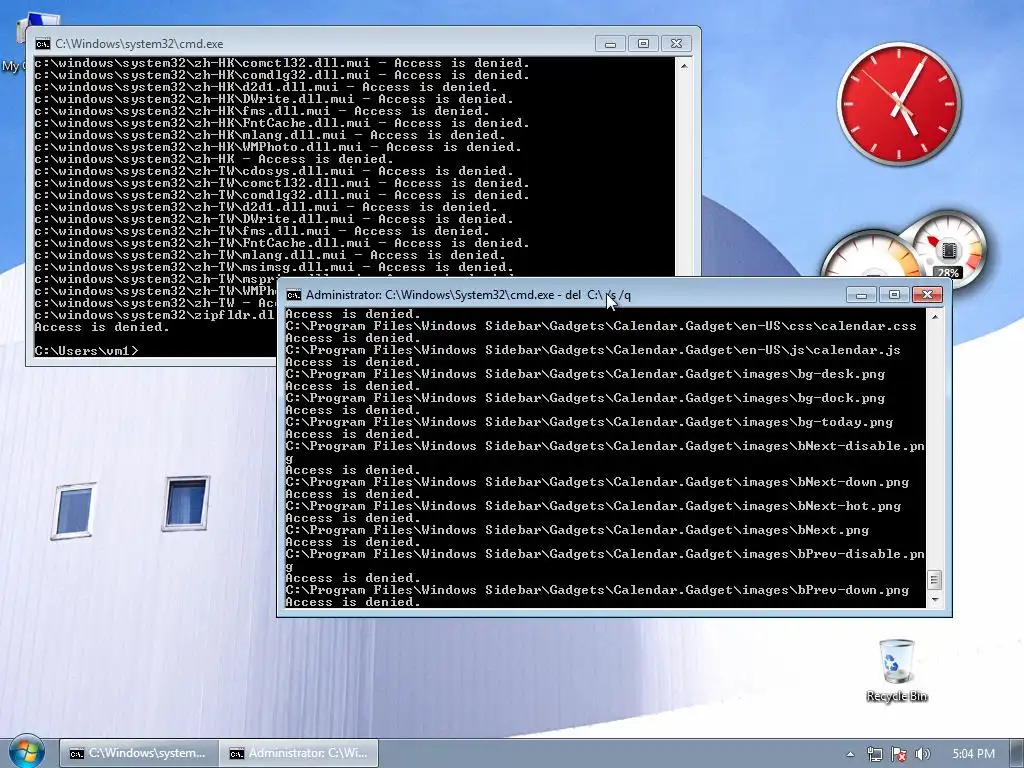Click the back window title 'C:\Windows\system32\cmd.exe'
This screenshot has height=768, width=1024.
pos(139,44)
